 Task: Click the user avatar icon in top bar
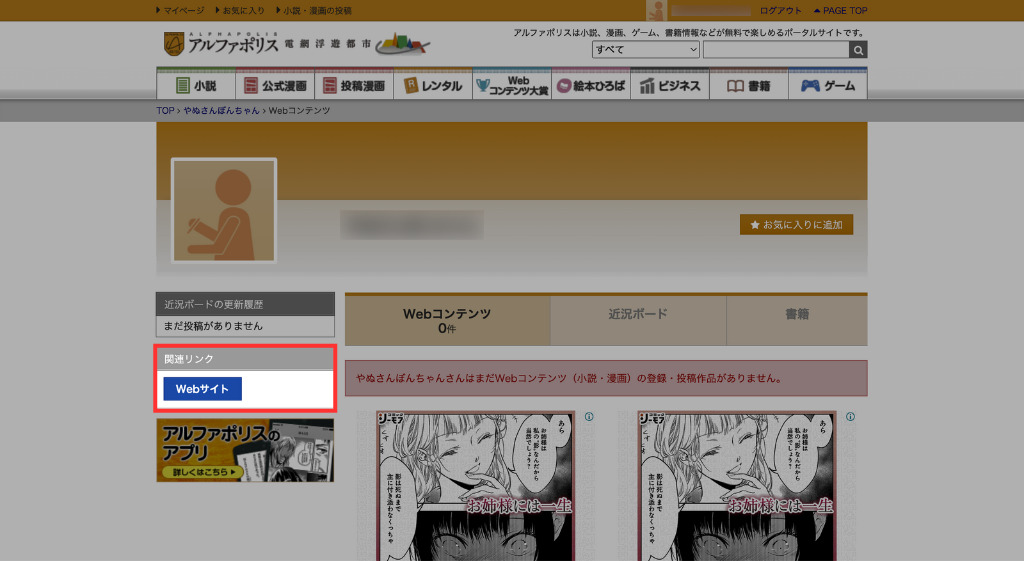click(x=656, y=10)
